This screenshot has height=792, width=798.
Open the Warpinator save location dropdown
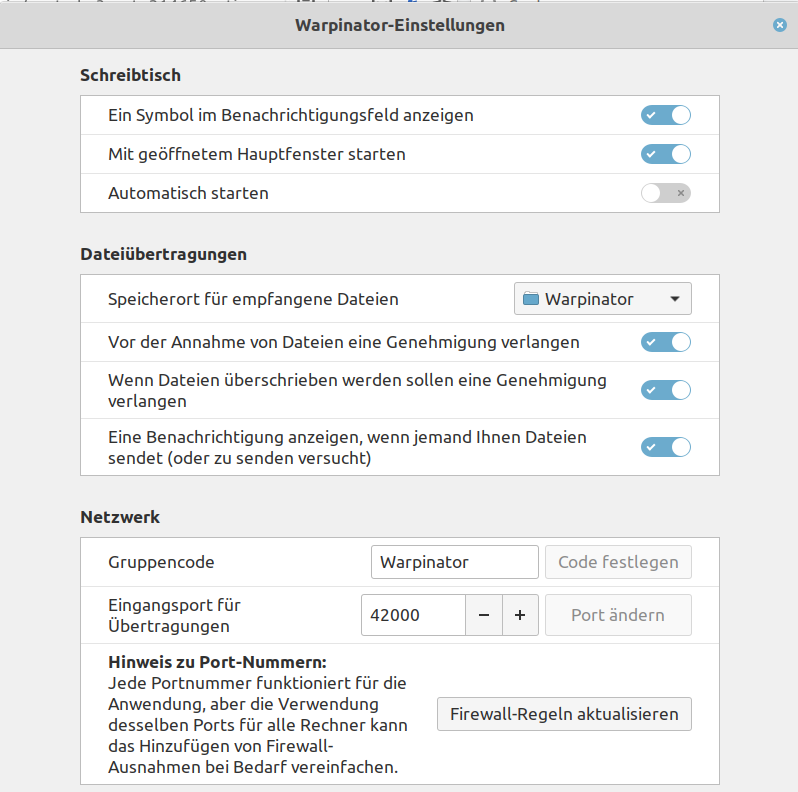coord(603,299)
